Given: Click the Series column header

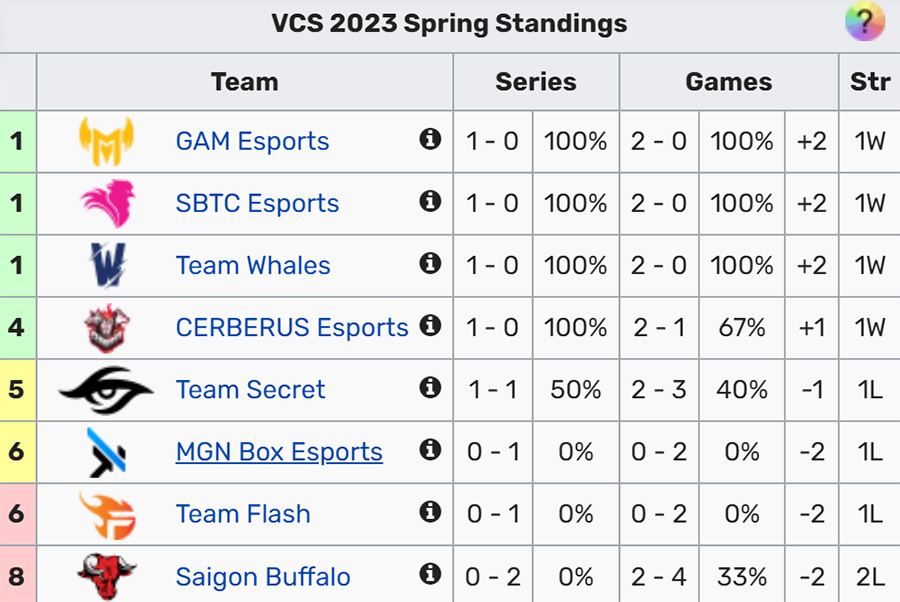Looking at the screenshot, I should coord(536,81).
